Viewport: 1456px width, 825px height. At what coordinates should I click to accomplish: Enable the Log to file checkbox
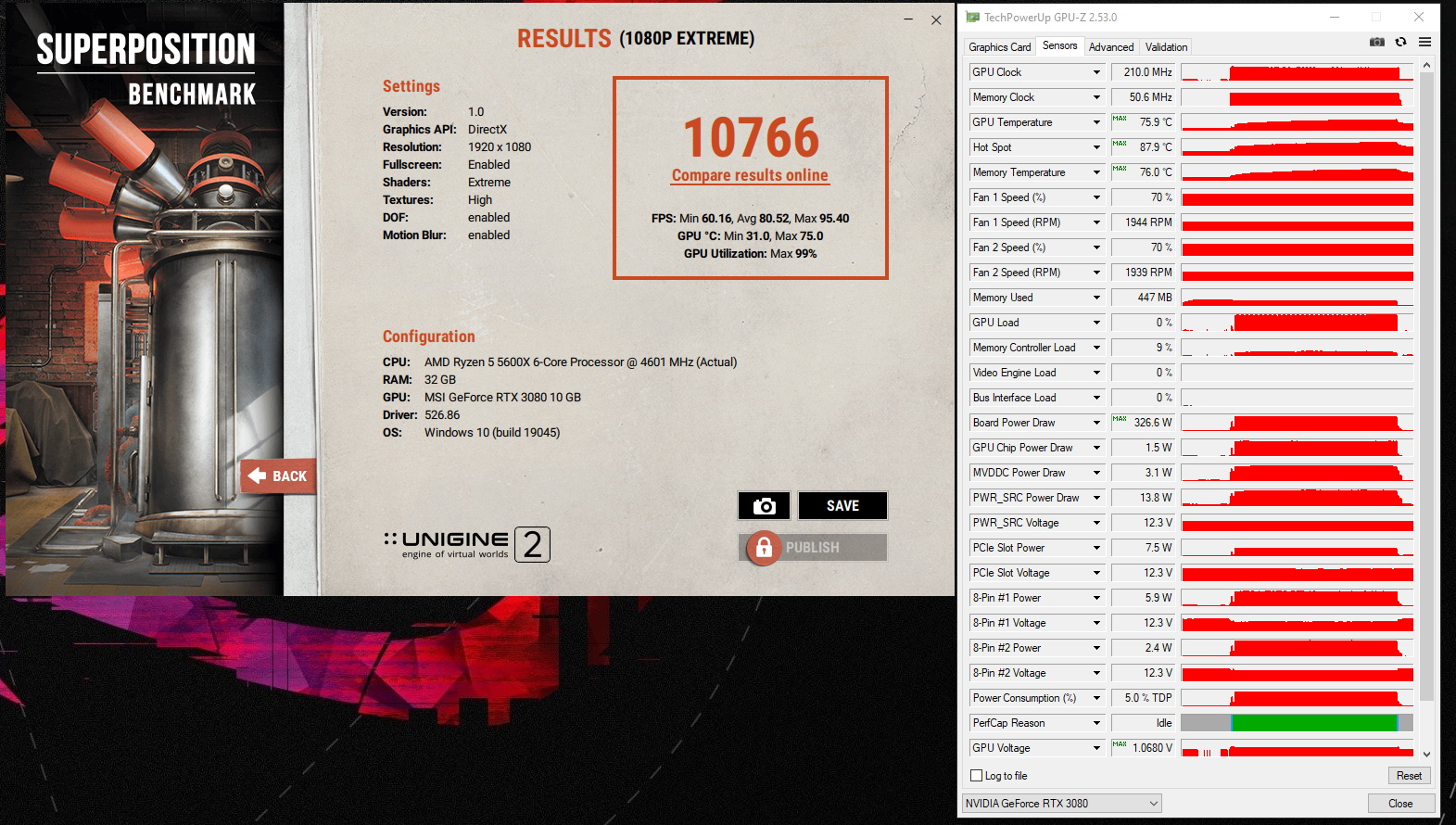coord(976,776)
